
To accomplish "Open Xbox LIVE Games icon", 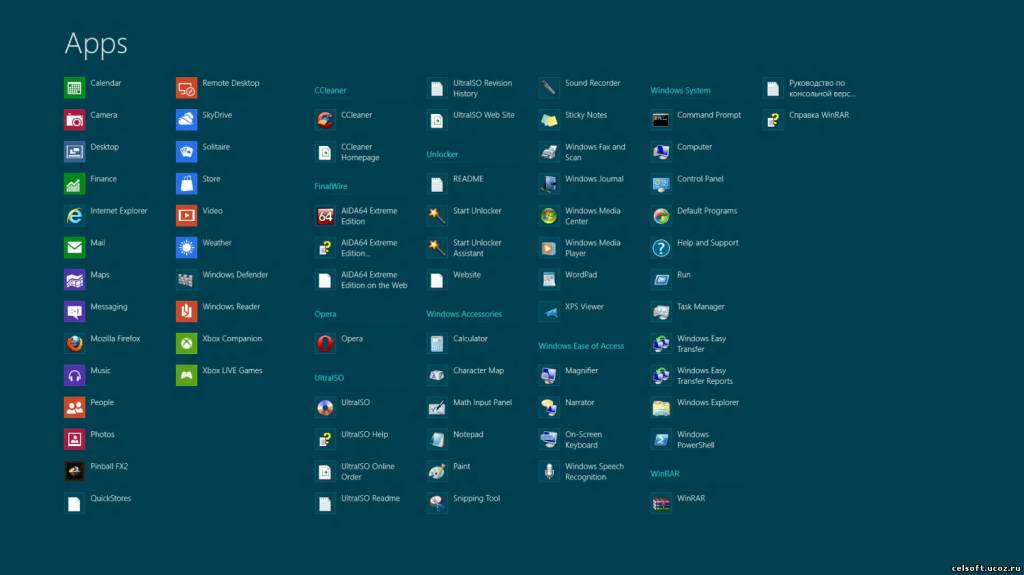I will pyautogui.click(x=186, y=375).
